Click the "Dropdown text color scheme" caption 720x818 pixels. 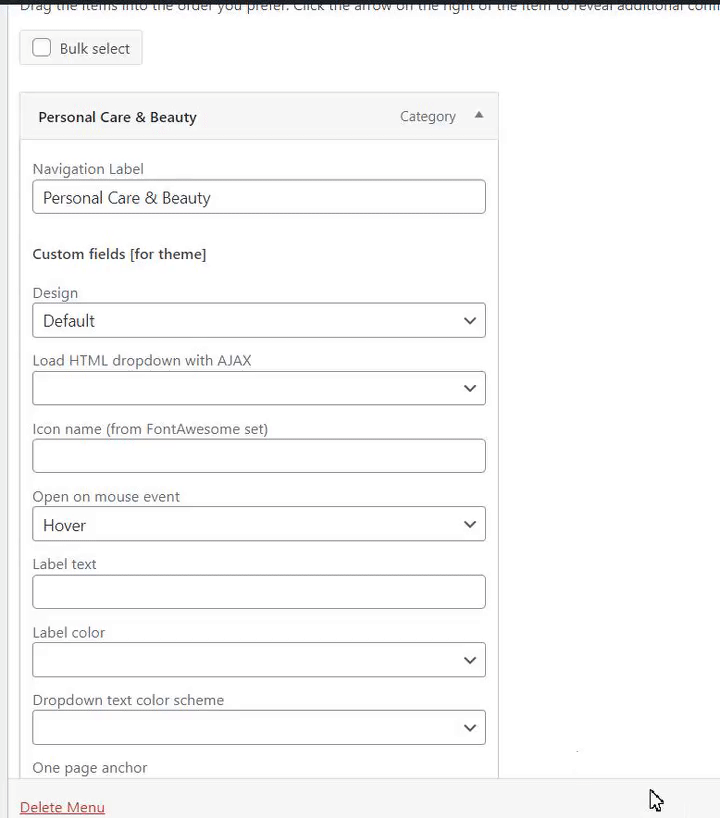tap(128, 700)
